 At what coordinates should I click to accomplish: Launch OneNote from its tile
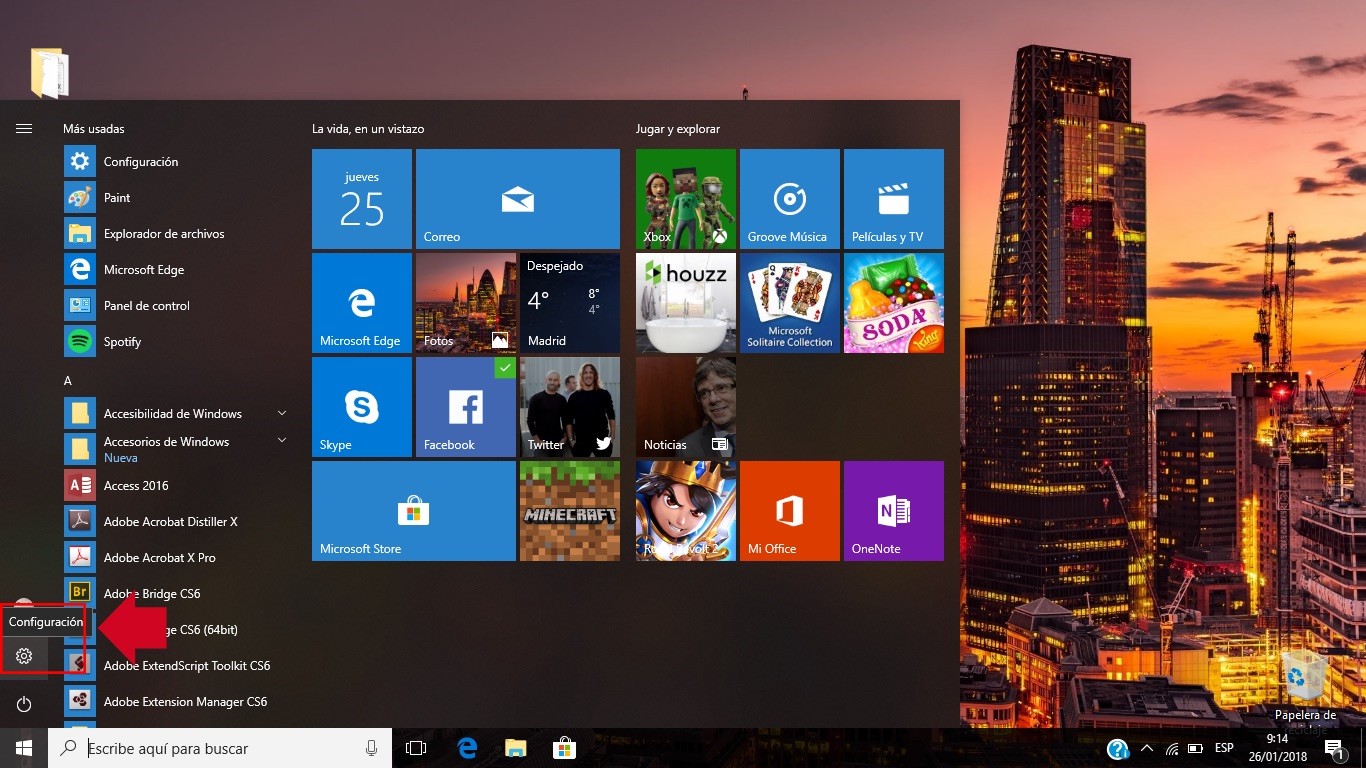[x=893, y=510]
